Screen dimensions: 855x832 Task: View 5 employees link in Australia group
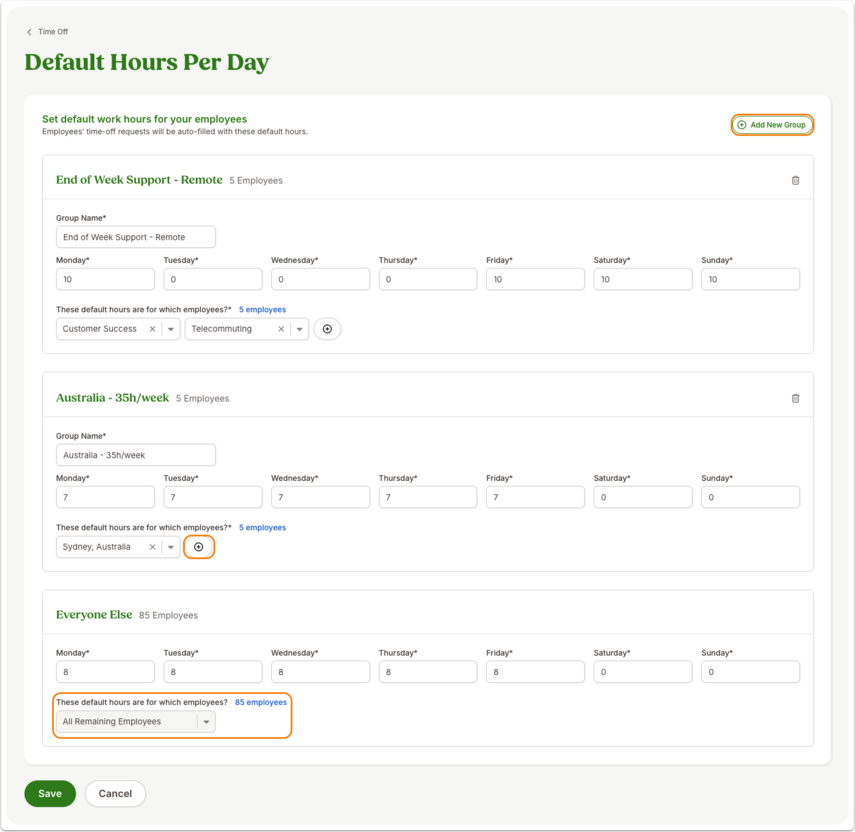(x=262, y=528)
